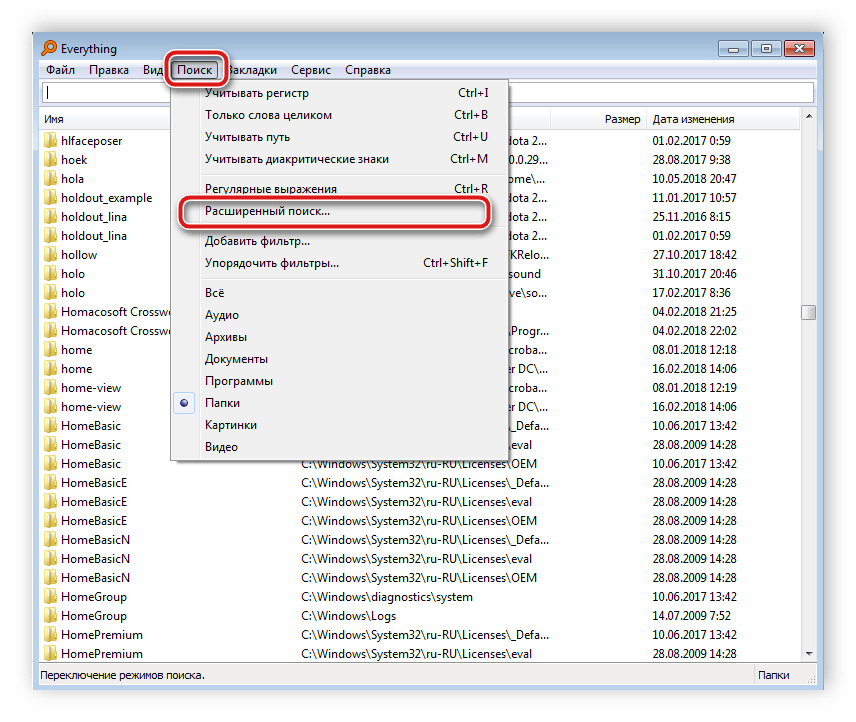The width and height of the screenshot is (856, 722).
Task: Select the hola folder name
Action: (x=73, y=179)
